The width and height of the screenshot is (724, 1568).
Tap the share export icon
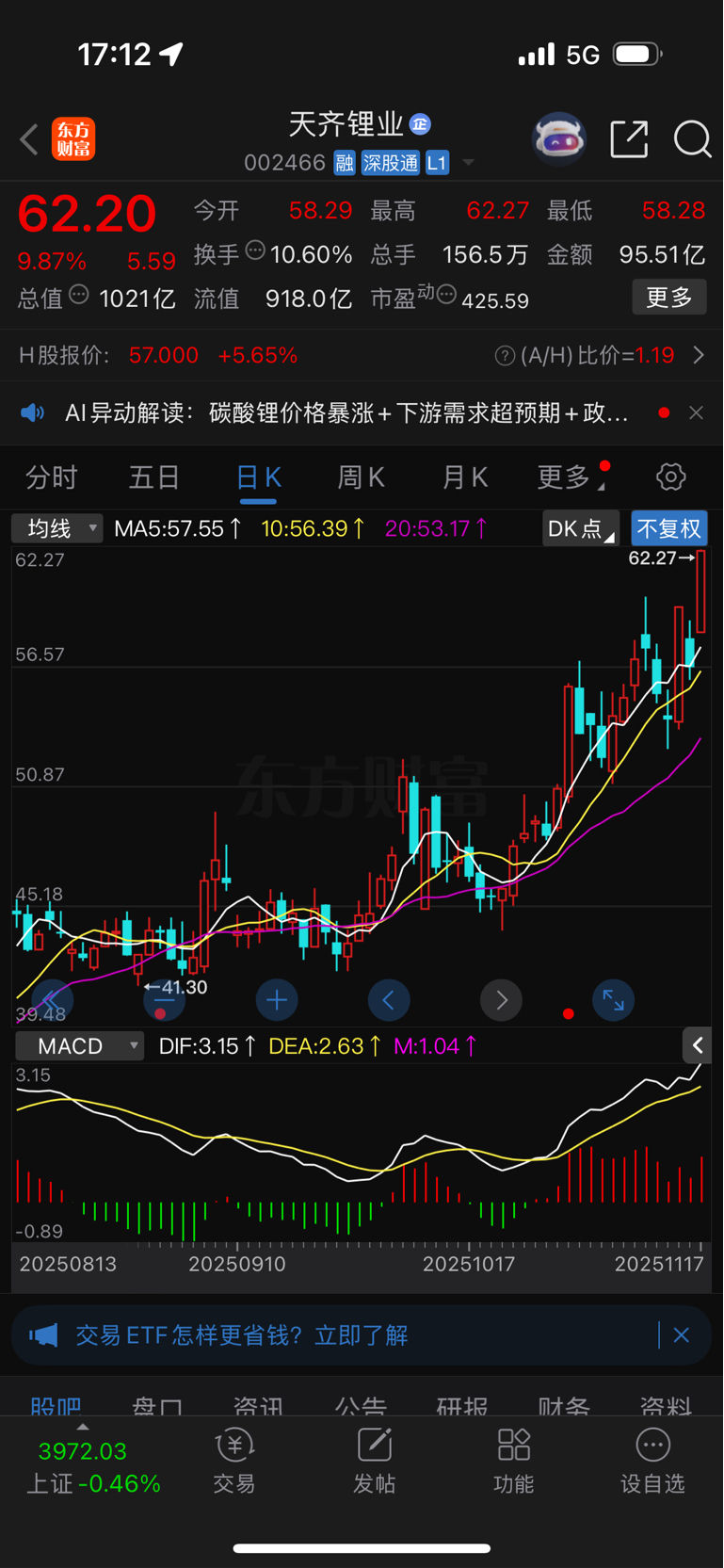pos(629,139)
